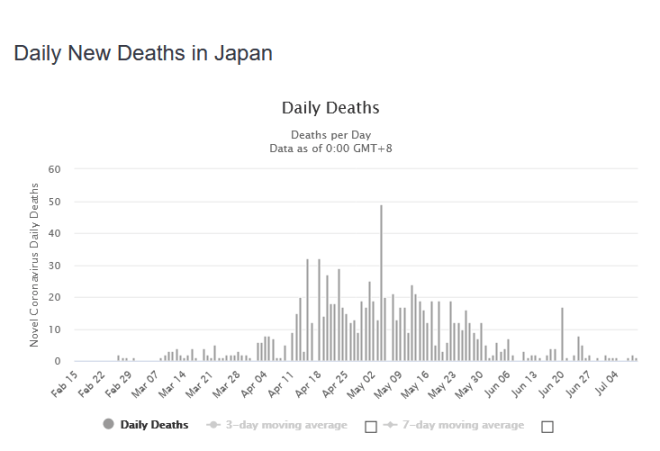This screenshot has width=660, height=451.
Task: Tick the 7-day moving average checkbox
Action: pyautogui.click(x=546, y=426)
